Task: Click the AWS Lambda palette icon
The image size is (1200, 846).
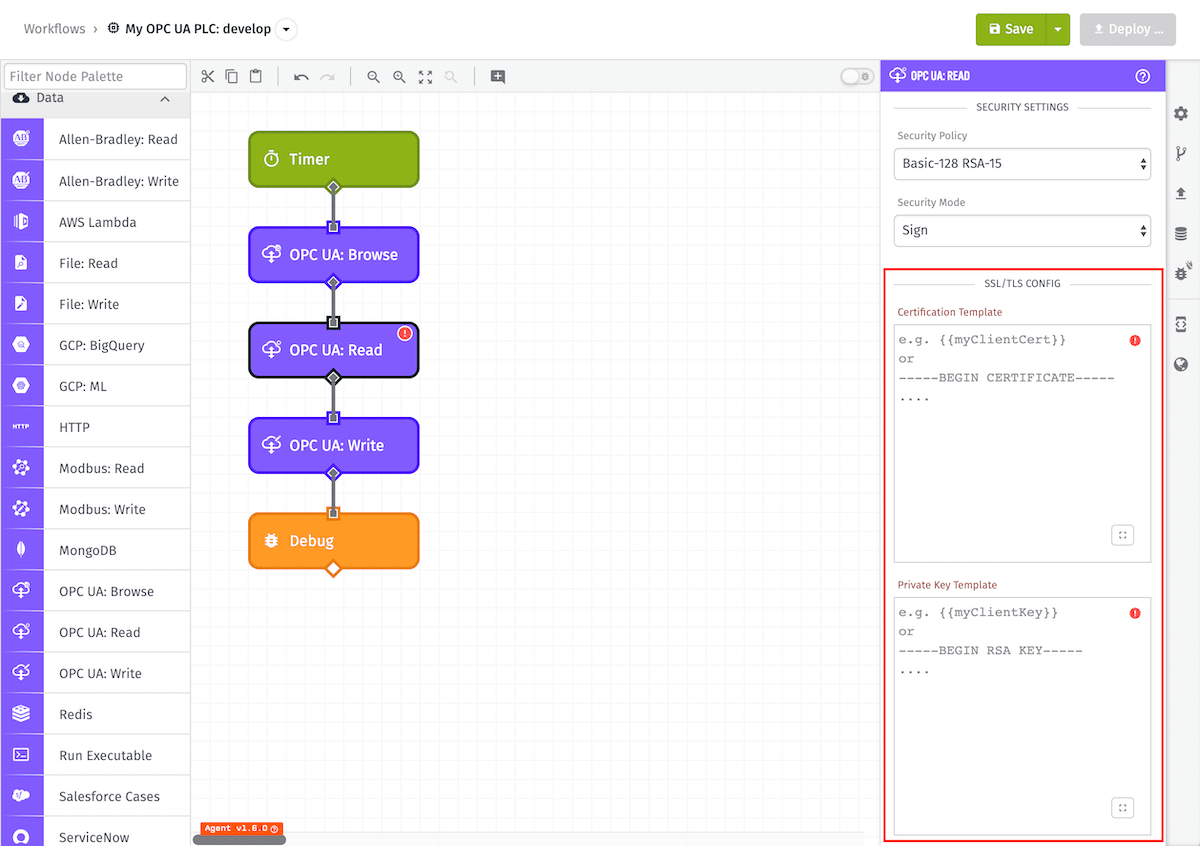Action: (x=21, y=222)
